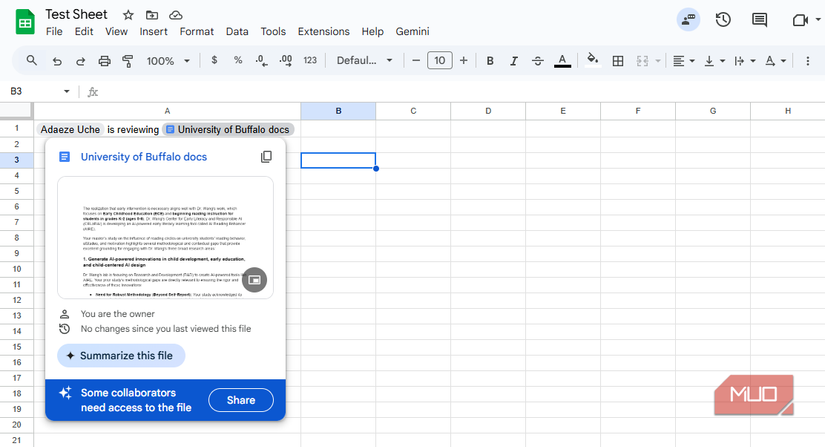
Task: Toggle strikethrough formatting
Action: tap(538, 61)
